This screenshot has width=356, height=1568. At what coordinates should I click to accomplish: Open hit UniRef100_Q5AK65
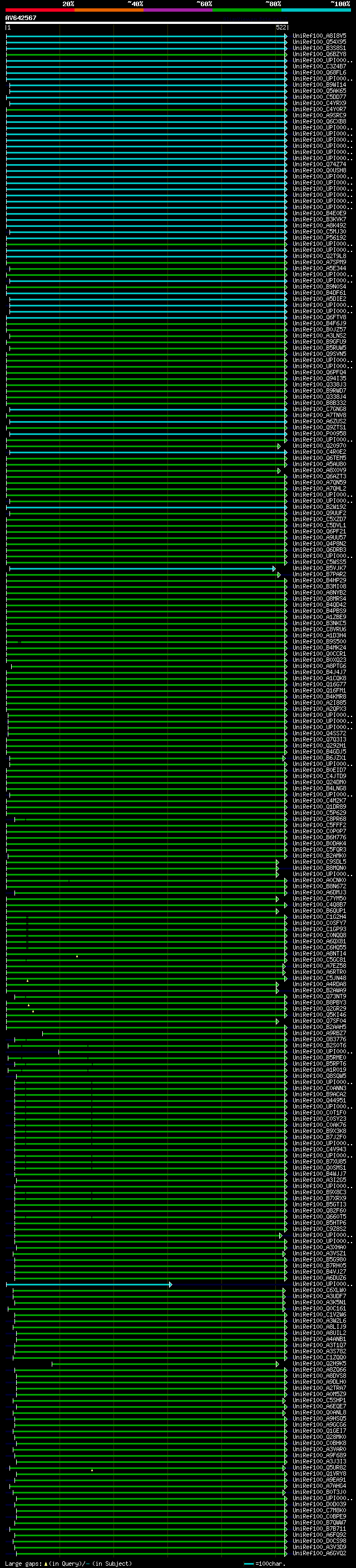(319, 91)
